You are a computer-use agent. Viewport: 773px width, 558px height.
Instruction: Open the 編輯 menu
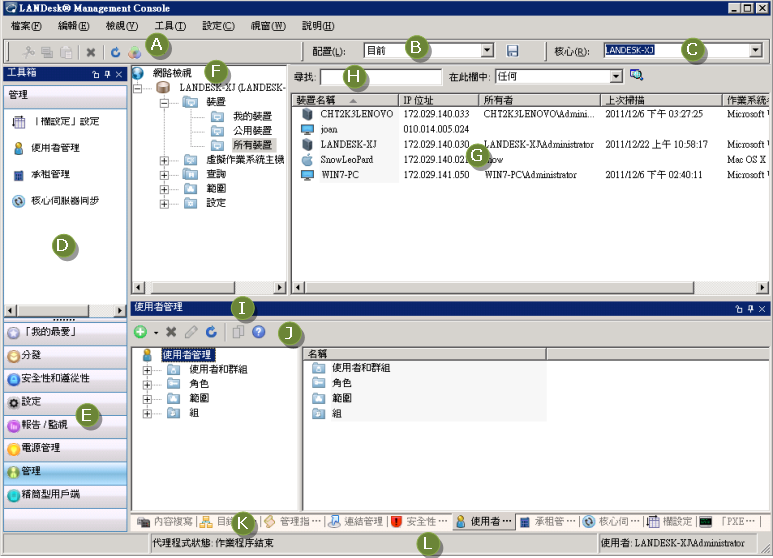click(73, 26)
